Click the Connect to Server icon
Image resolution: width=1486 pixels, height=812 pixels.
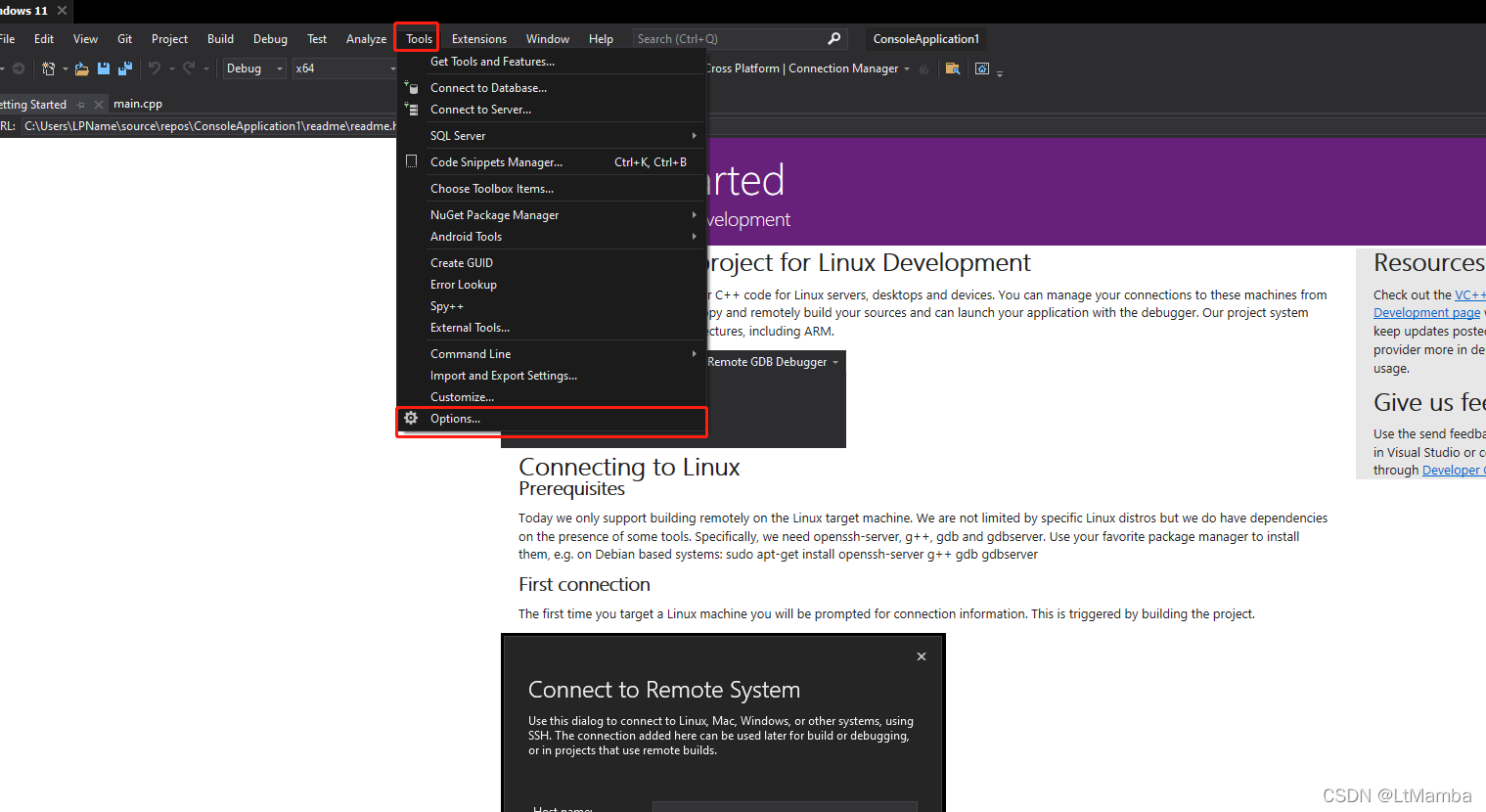coord(412,110)
